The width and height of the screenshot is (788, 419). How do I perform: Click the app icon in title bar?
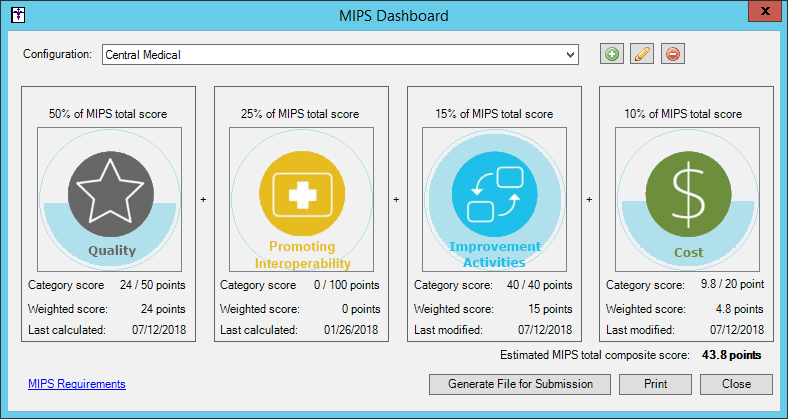click(15, 15)
